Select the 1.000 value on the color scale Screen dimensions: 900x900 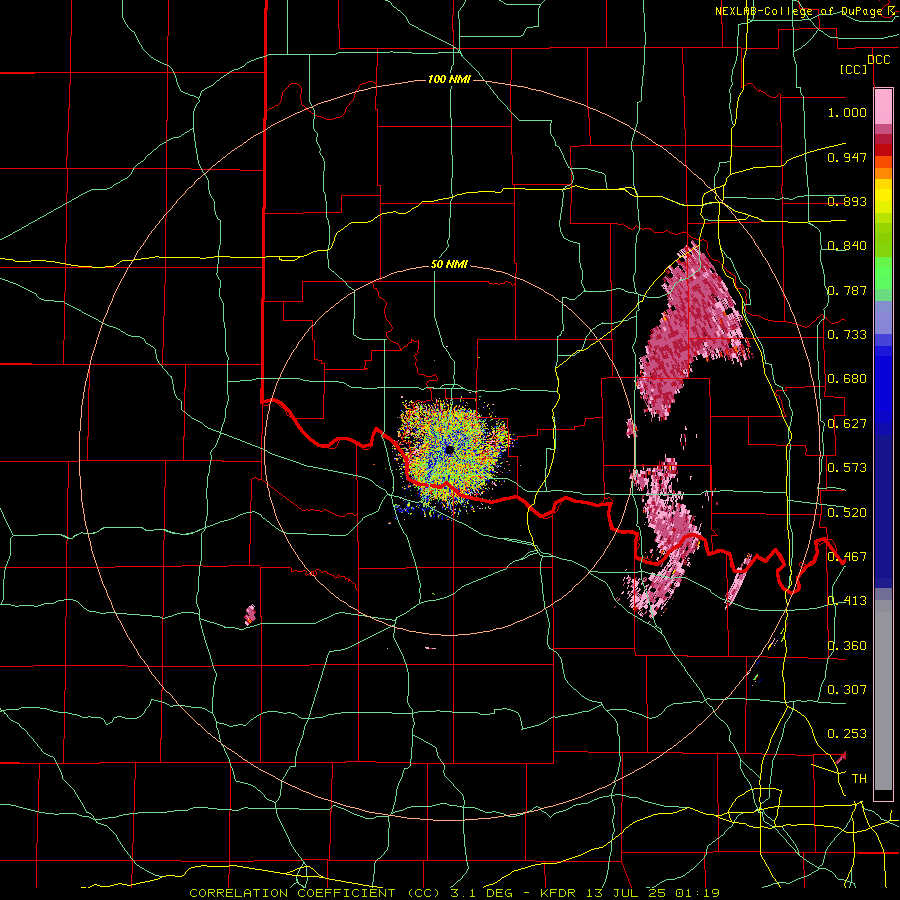click(x=847, y=112)
